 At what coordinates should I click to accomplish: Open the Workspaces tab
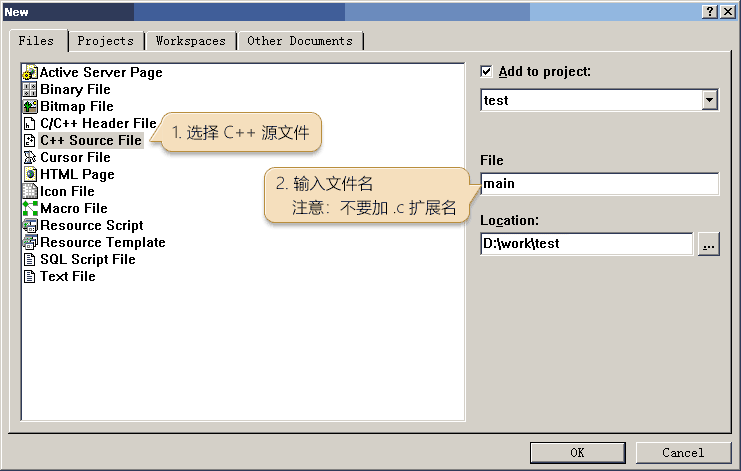point(191,41)
